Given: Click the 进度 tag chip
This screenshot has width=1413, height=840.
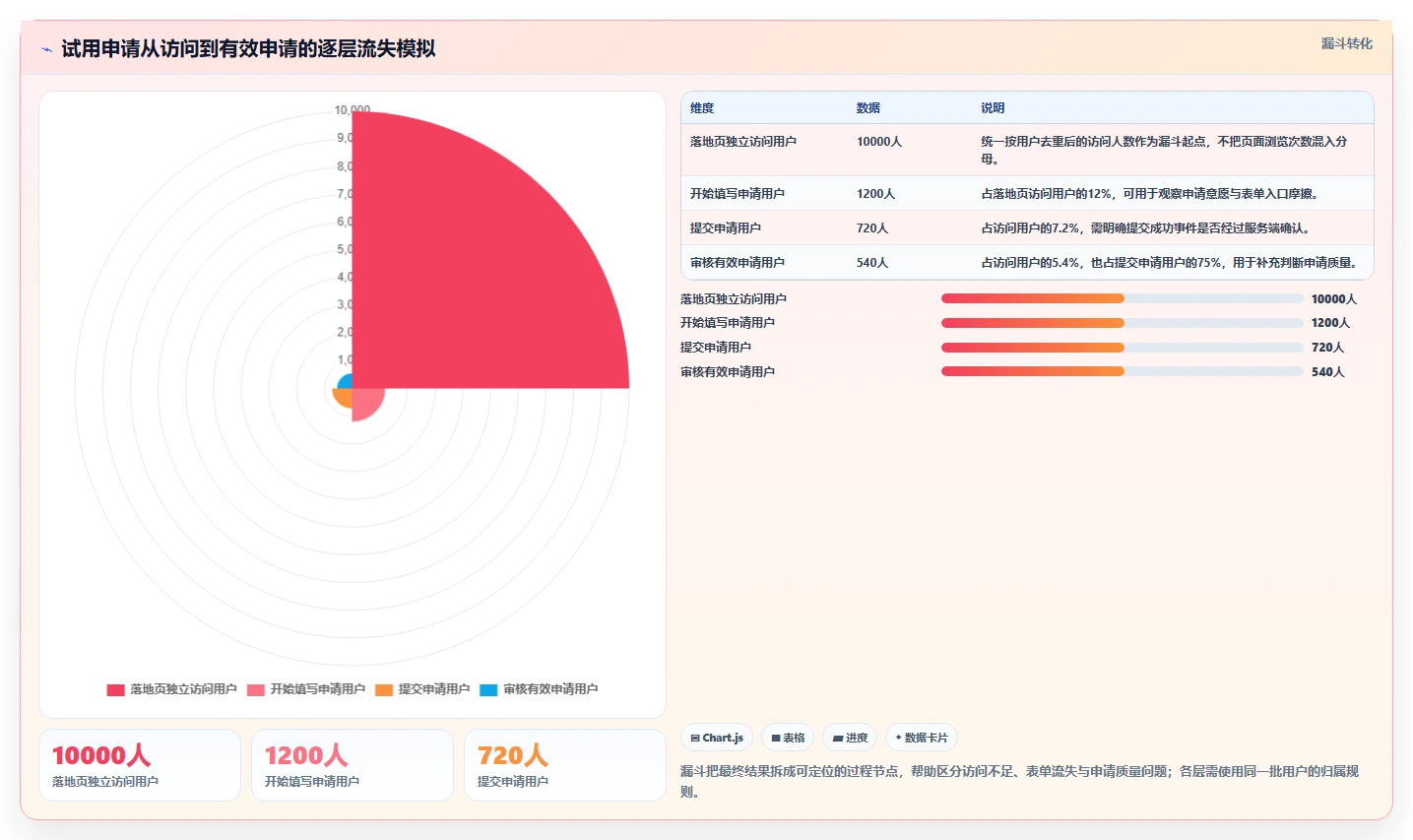Looking at the screenshot, I should [850, 738].
